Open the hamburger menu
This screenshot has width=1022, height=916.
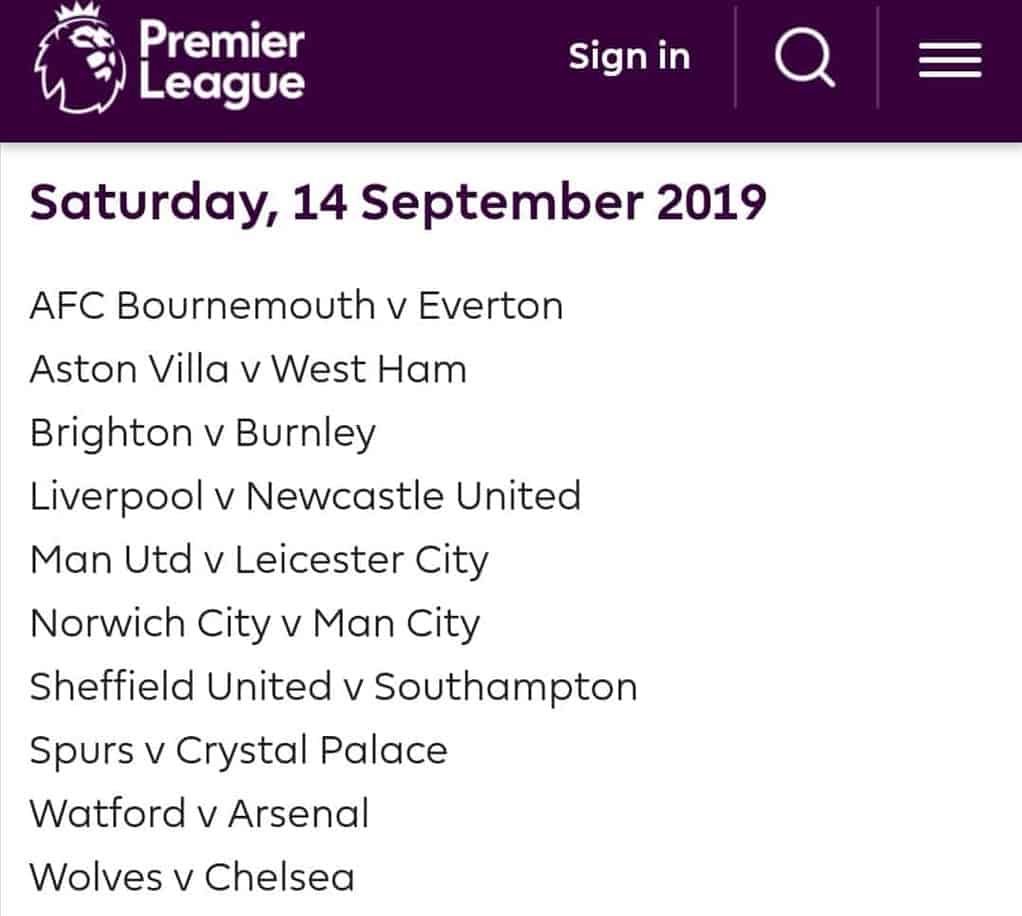click(x=950, y=59)
